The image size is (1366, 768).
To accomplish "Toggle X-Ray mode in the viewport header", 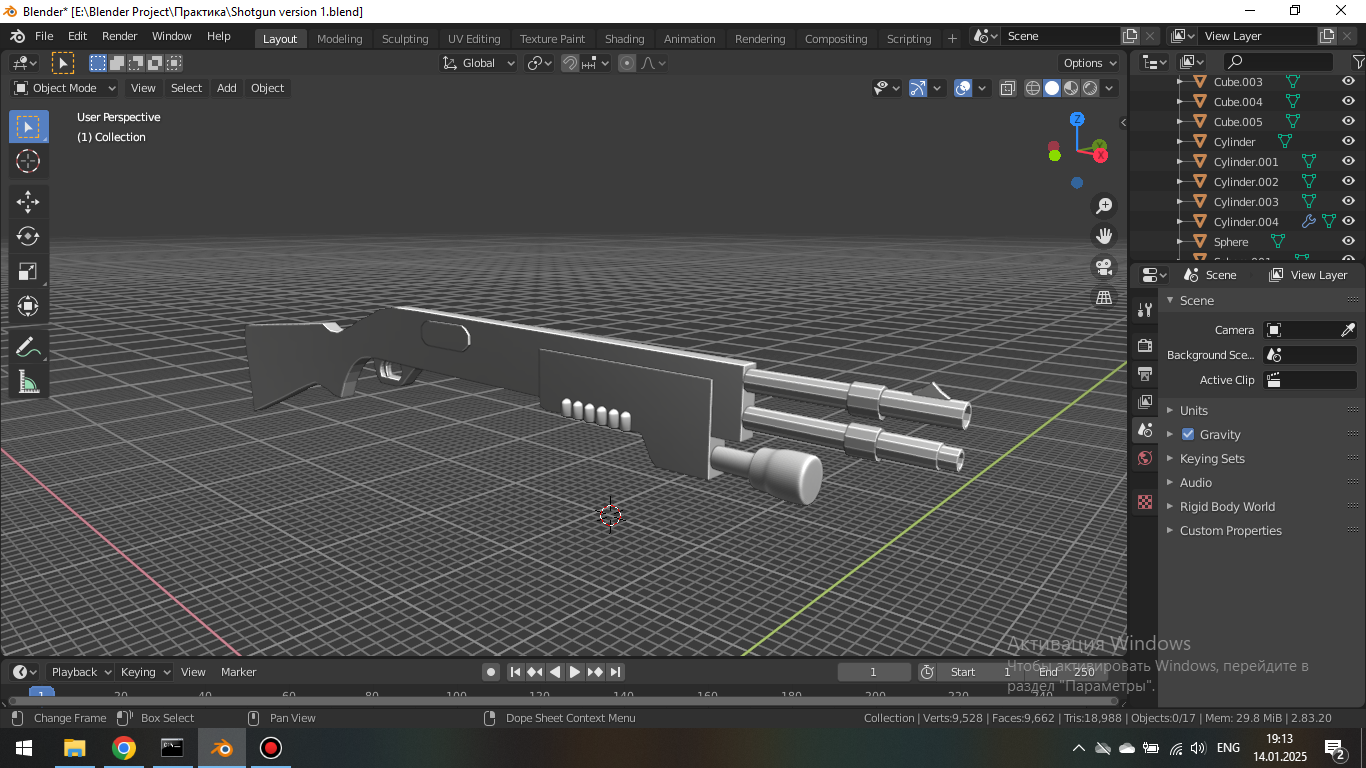I will pos(1007,87).
